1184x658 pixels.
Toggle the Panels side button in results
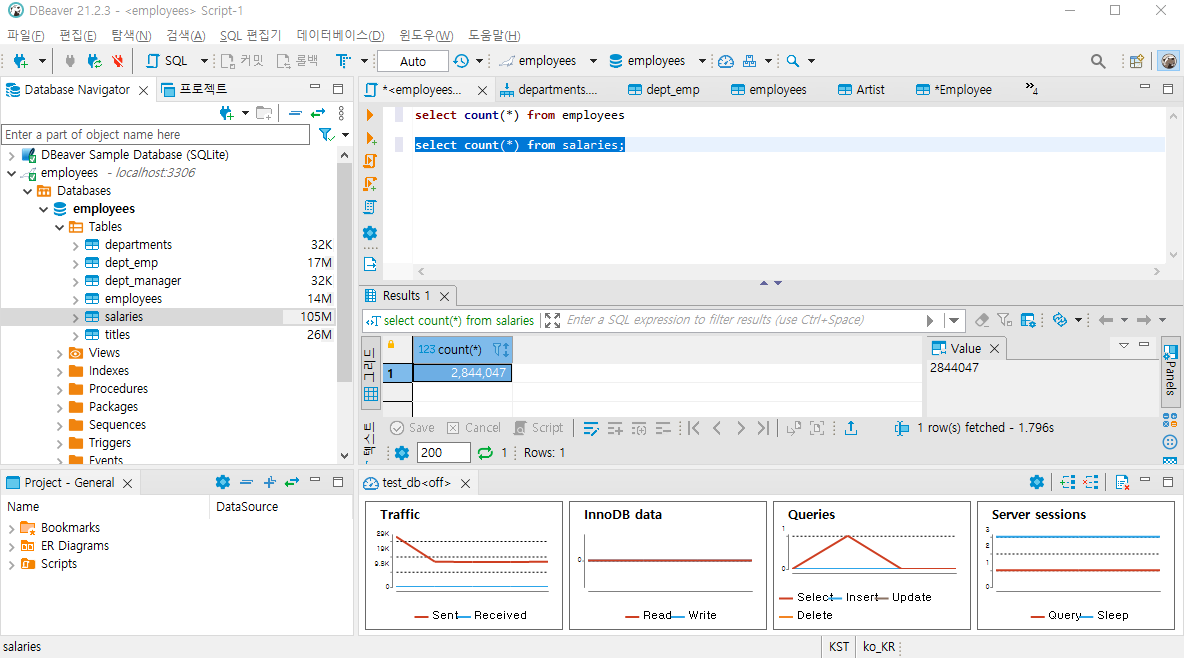[1170, 370]
